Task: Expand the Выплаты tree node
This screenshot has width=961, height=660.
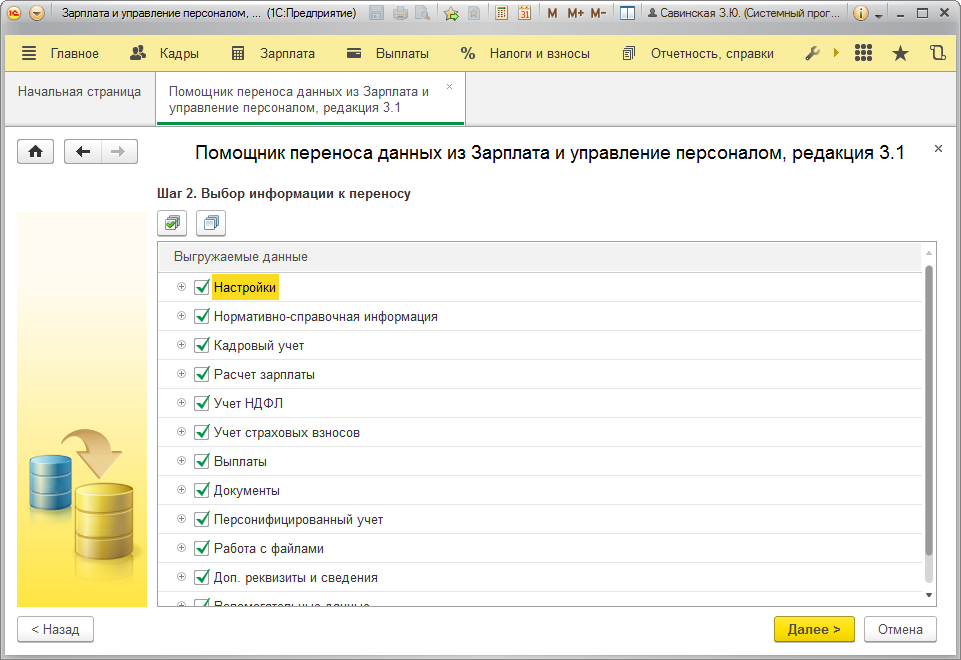Action: pos(181,461)
